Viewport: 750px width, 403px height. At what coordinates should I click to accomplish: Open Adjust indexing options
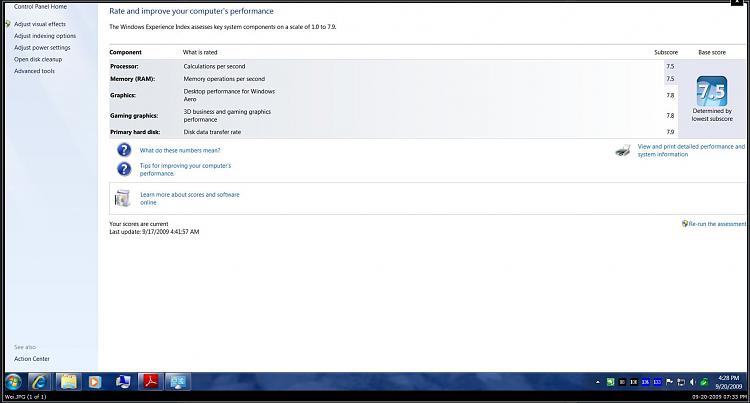click(45, 36)
